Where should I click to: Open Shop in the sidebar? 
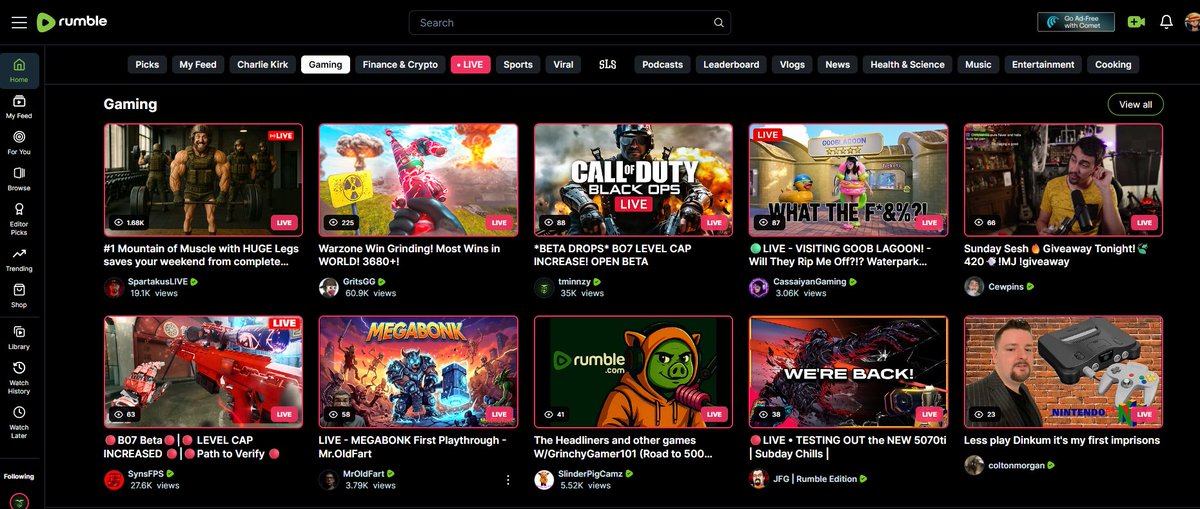point(19,294)
